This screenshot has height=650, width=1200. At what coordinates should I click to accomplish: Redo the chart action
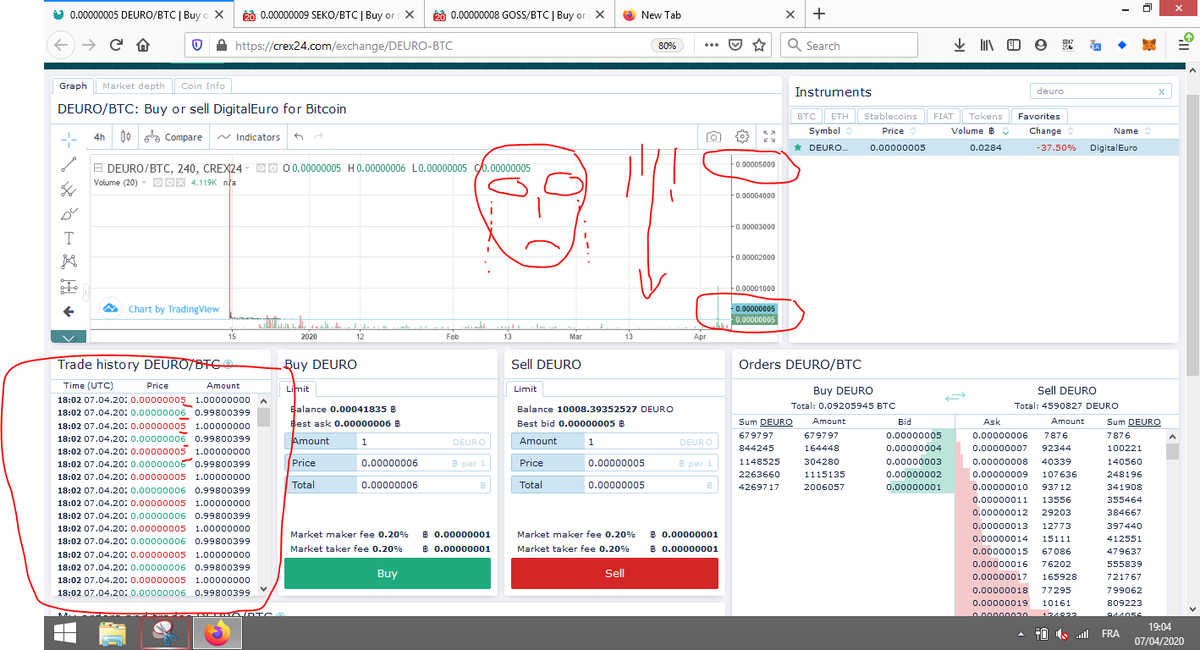[x=319, y=137]
